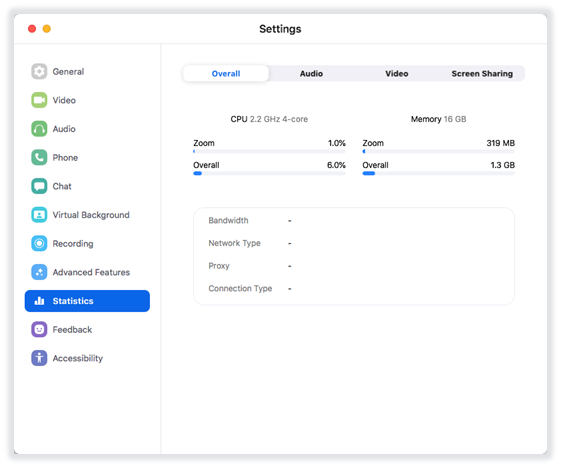This screenshot has height=468, width=561.
Task: Click 'Overall' label under Memory
Action: 375,165
